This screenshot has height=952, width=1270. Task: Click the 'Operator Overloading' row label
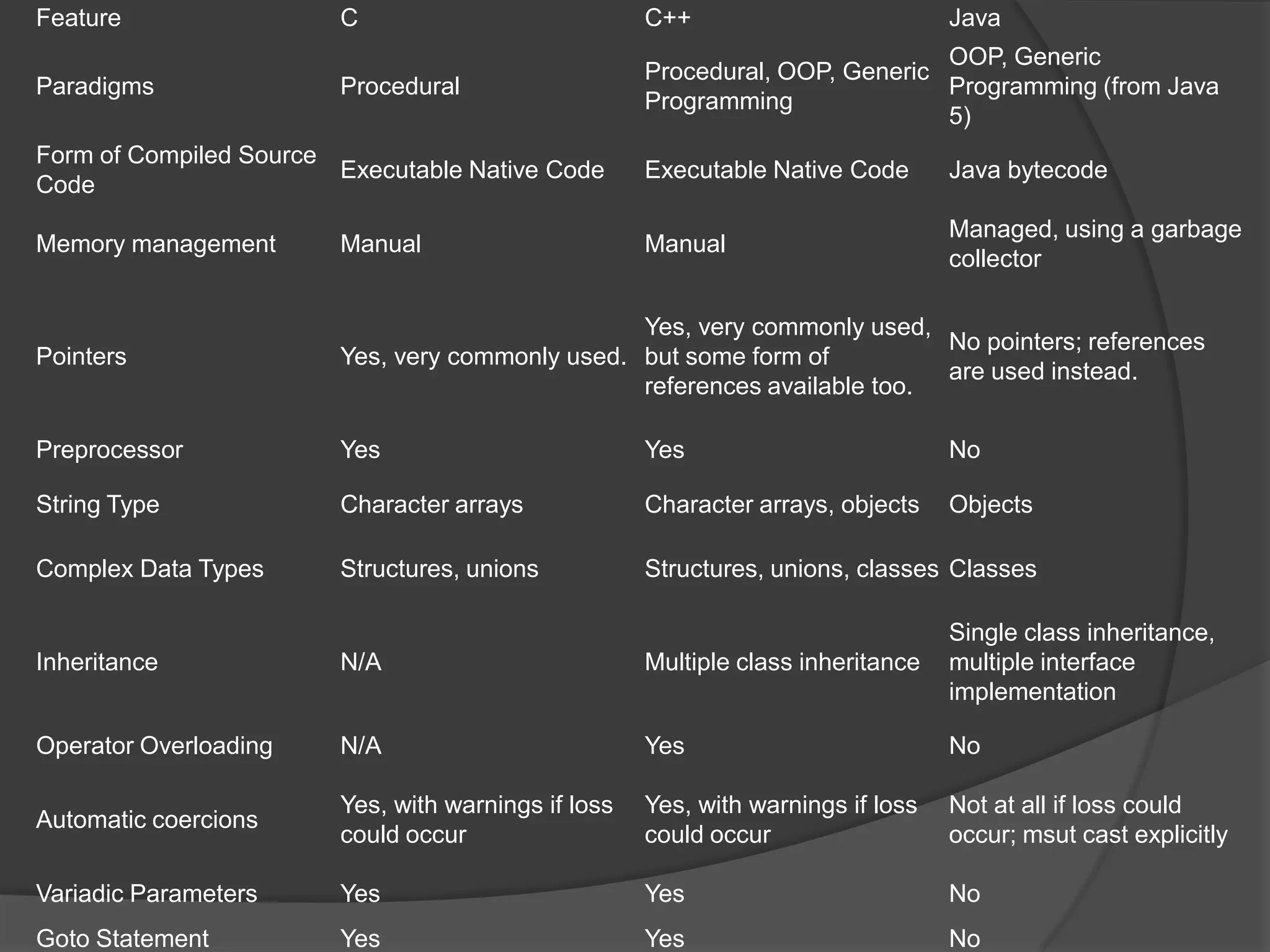tap(154, 746)
